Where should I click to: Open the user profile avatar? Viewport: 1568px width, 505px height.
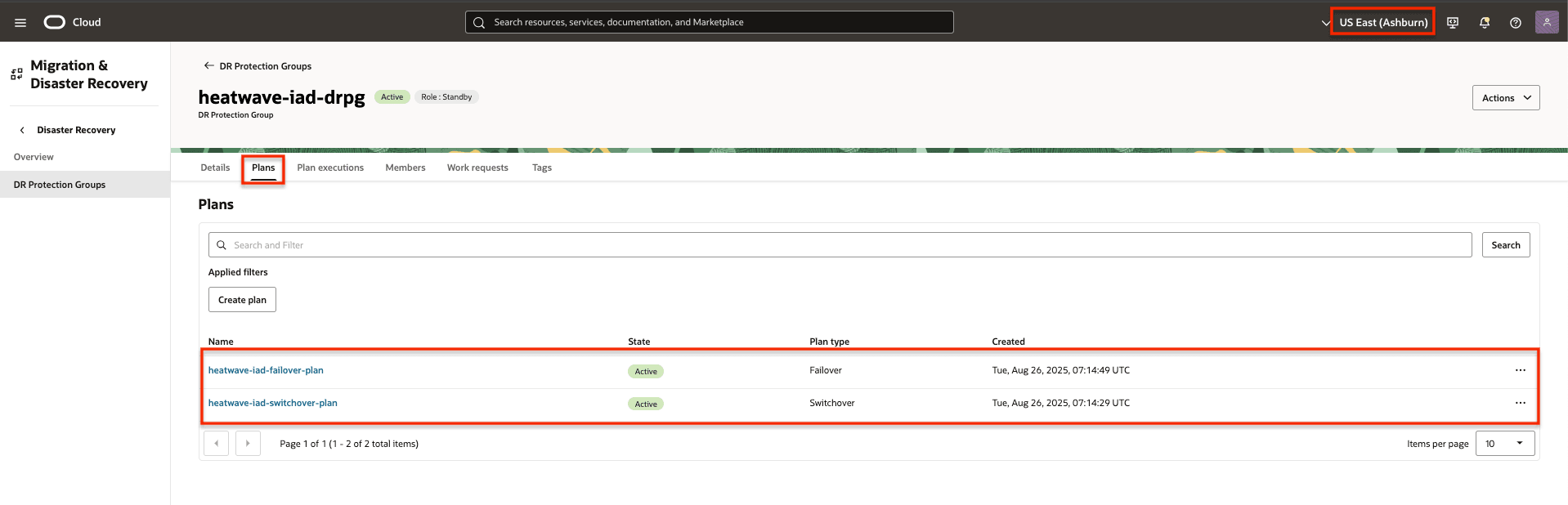[1547, 22]
